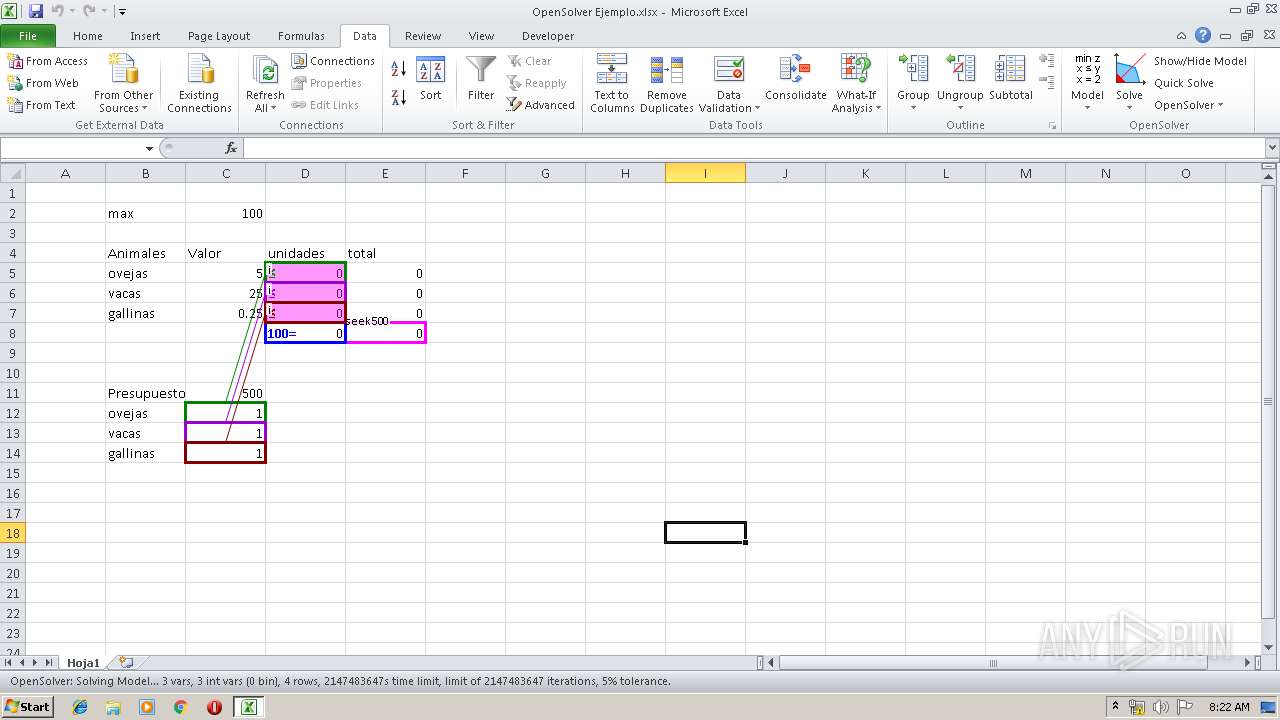This screenshot has height=720, width=1280.
Task: Click the From Access icon
Action: point(15,61)
